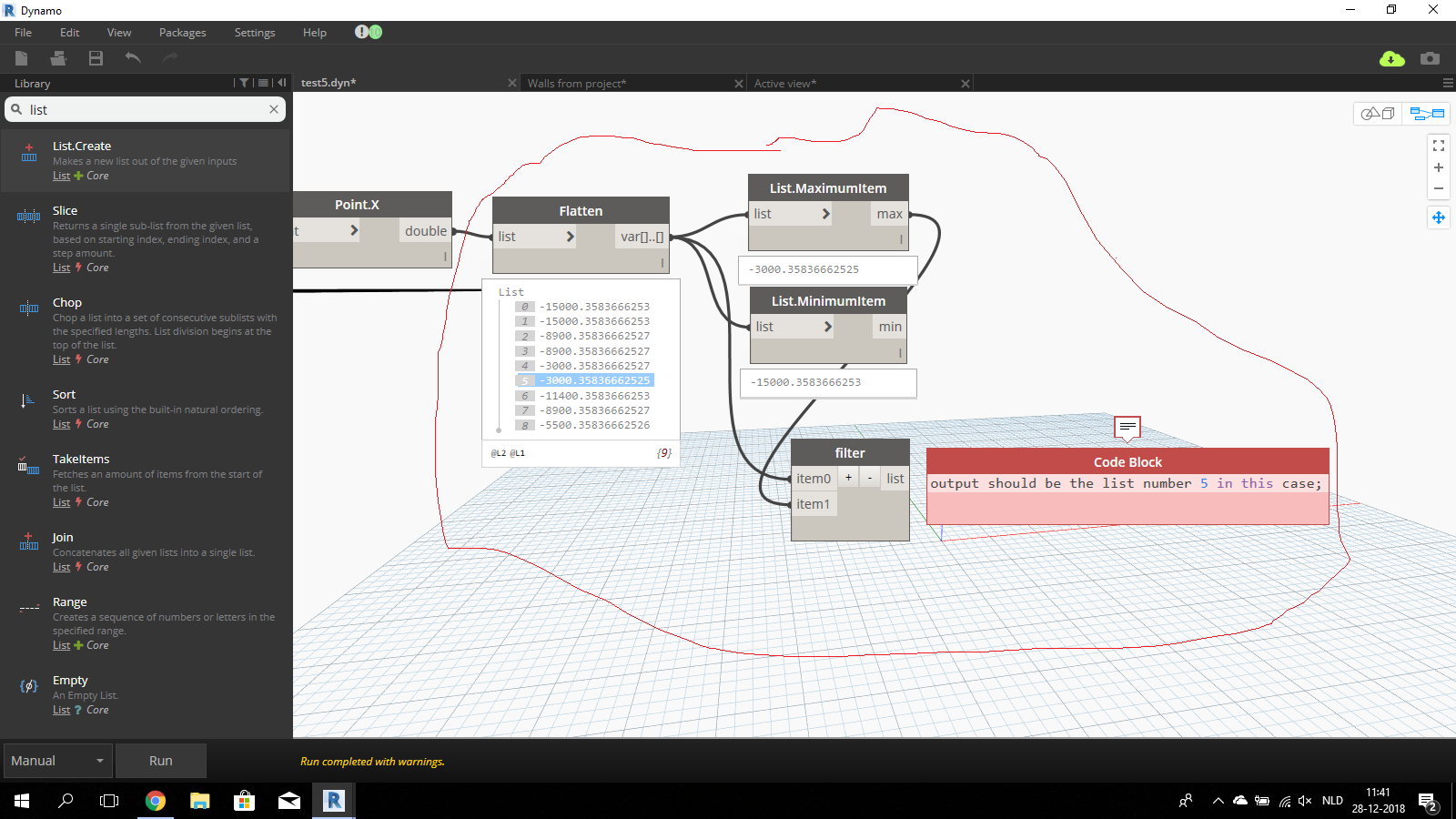Open File Explorer from the taskbar

point(200,801)
